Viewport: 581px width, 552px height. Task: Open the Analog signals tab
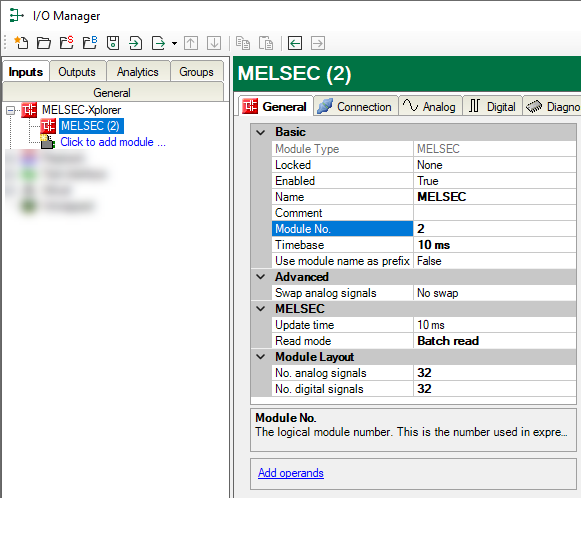(430, 107)
